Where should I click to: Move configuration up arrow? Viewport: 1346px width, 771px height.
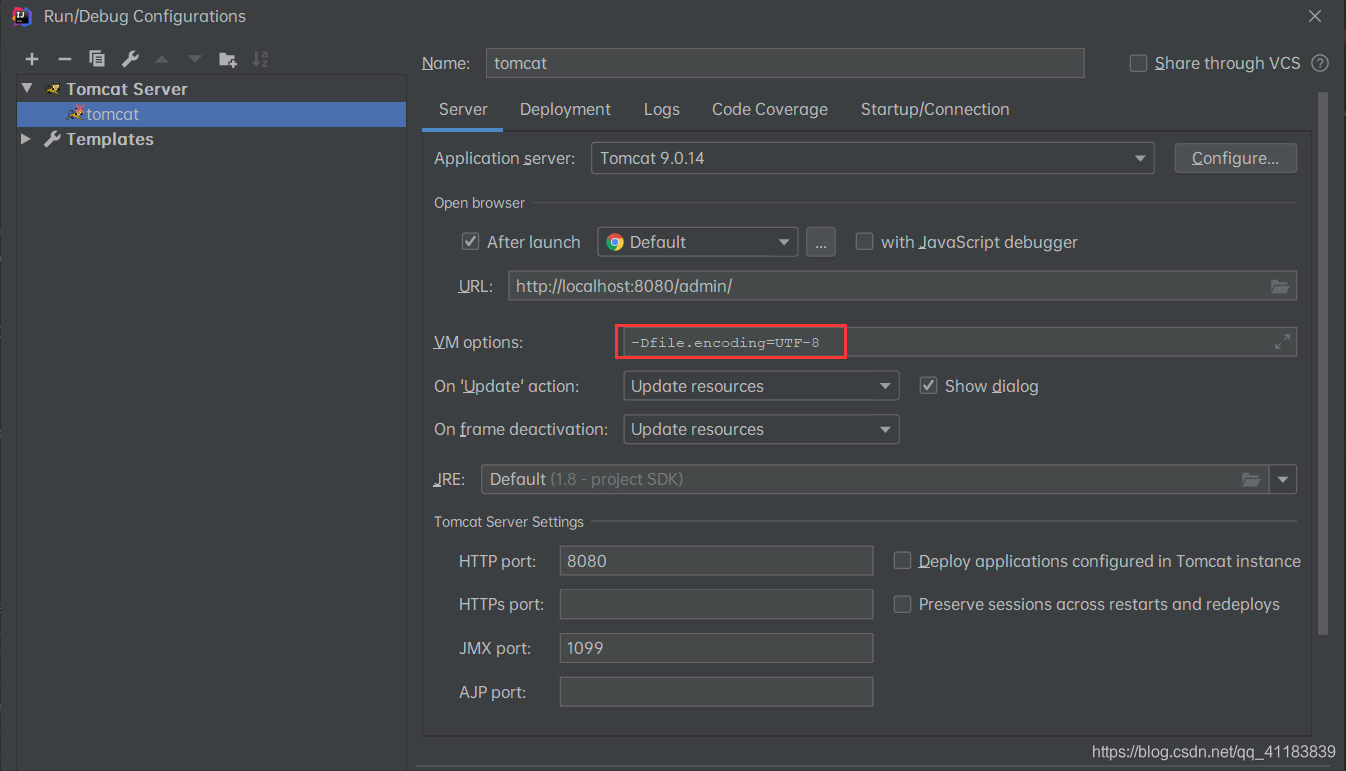pos(162,59)
